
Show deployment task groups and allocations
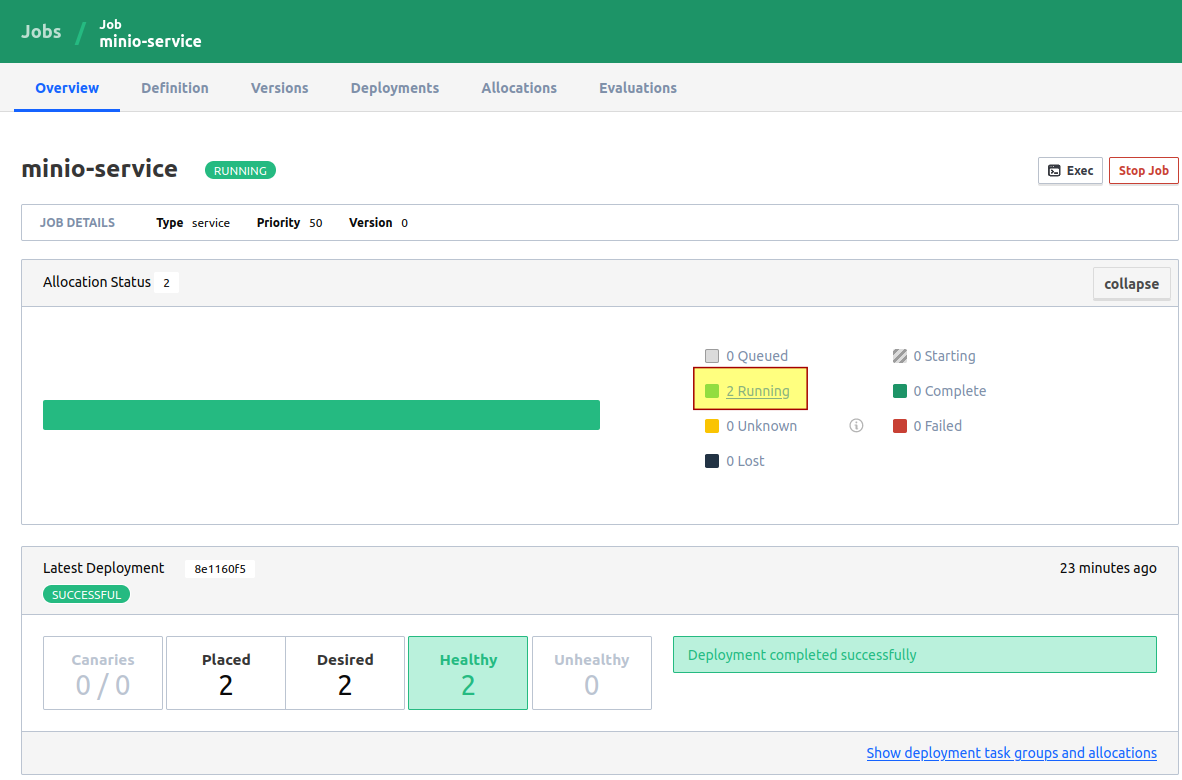point(1011,753)
